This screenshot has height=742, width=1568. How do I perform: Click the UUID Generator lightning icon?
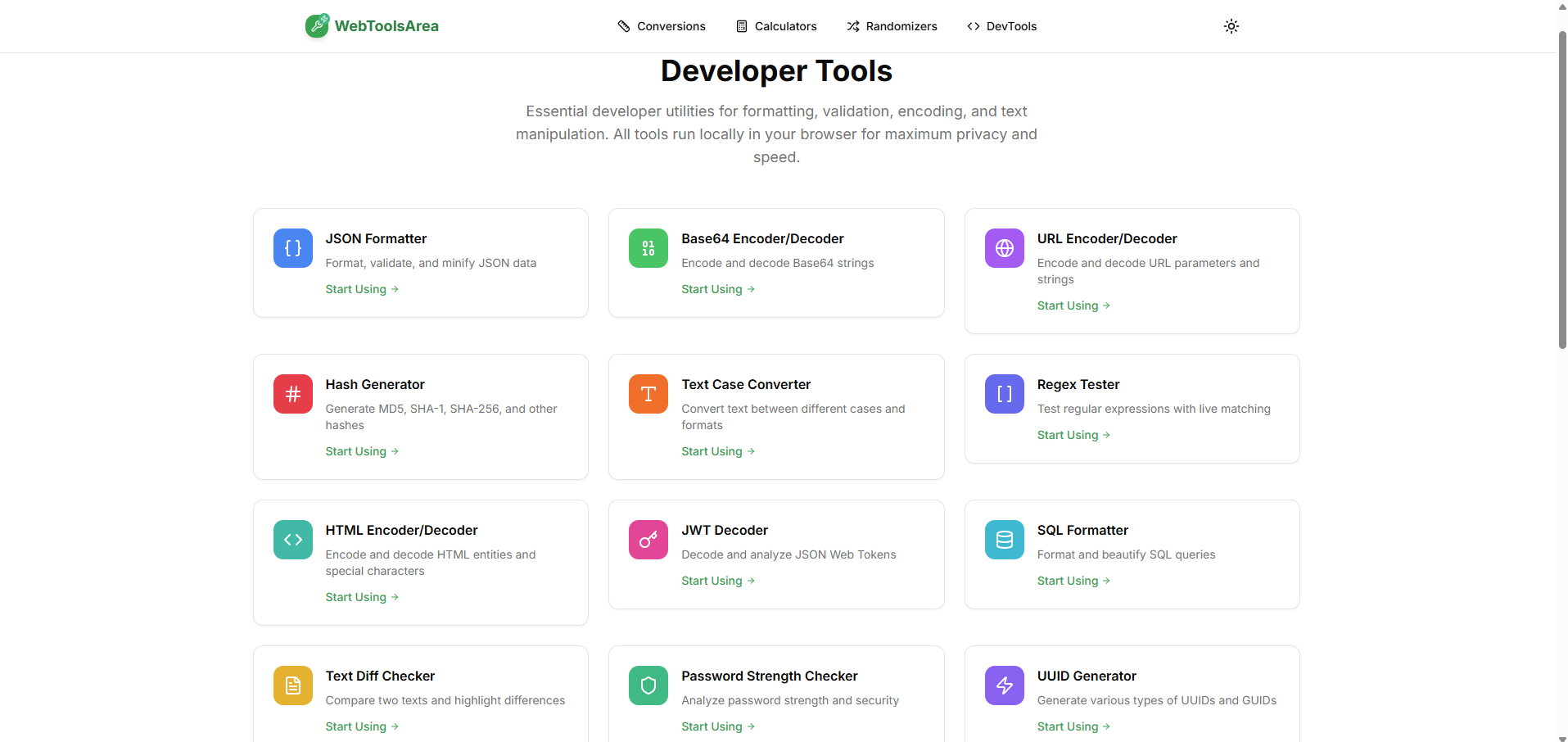1005,685
